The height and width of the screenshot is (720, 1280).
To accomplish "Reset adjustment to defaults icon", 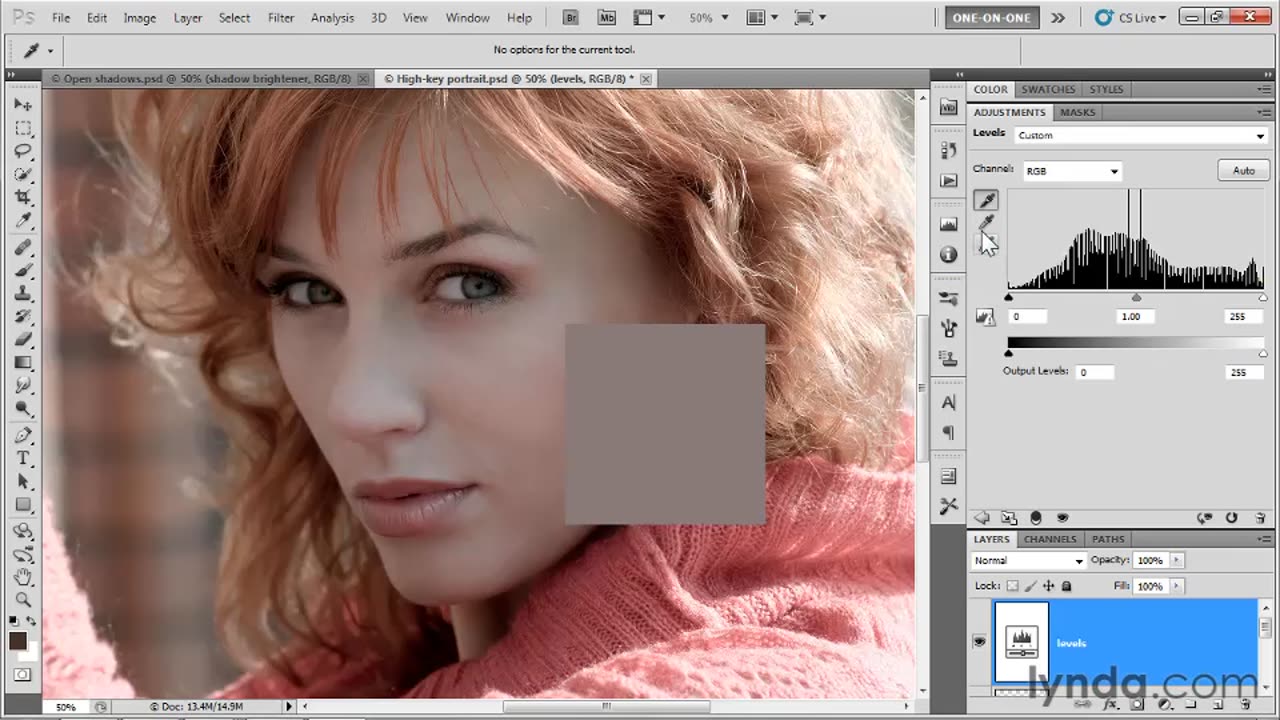I will [1232, 518].
